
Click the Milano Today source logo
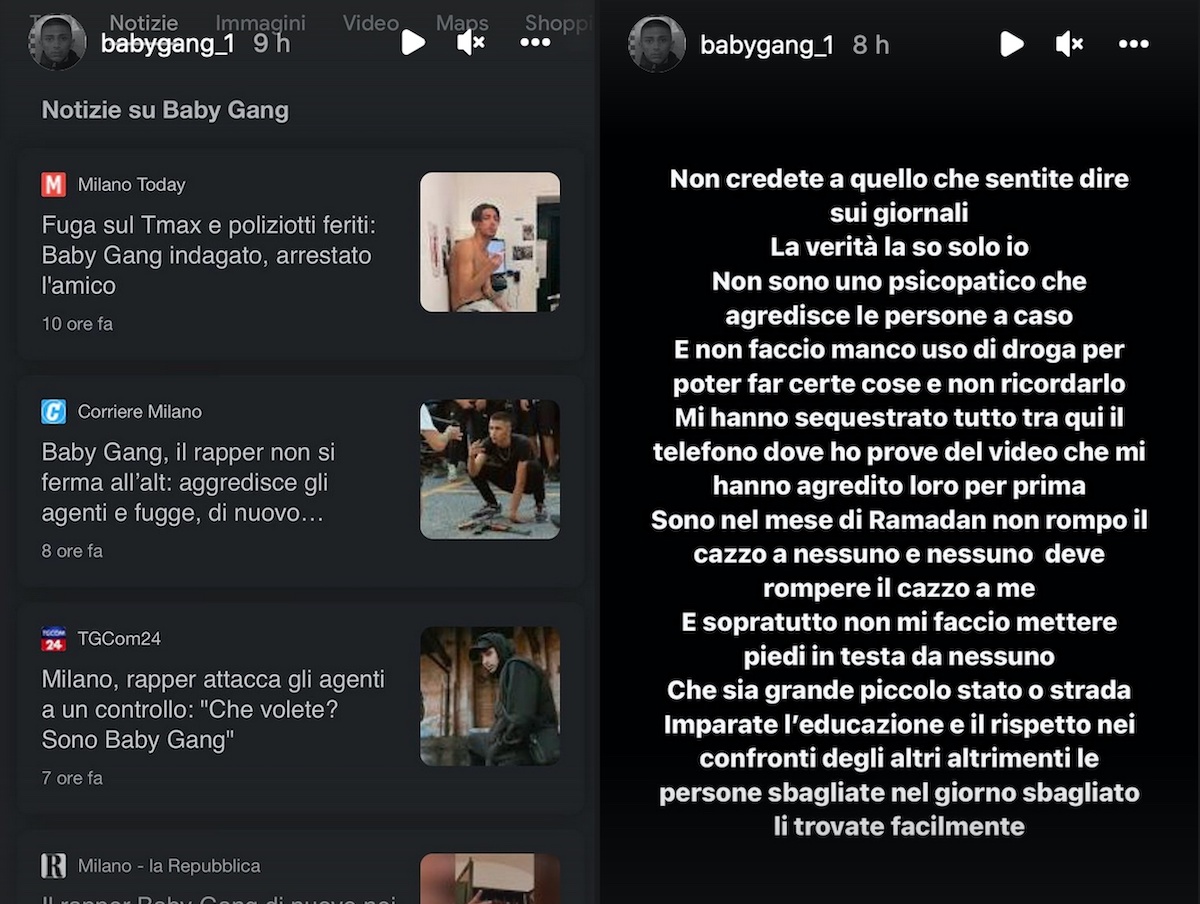pos(53,184)
